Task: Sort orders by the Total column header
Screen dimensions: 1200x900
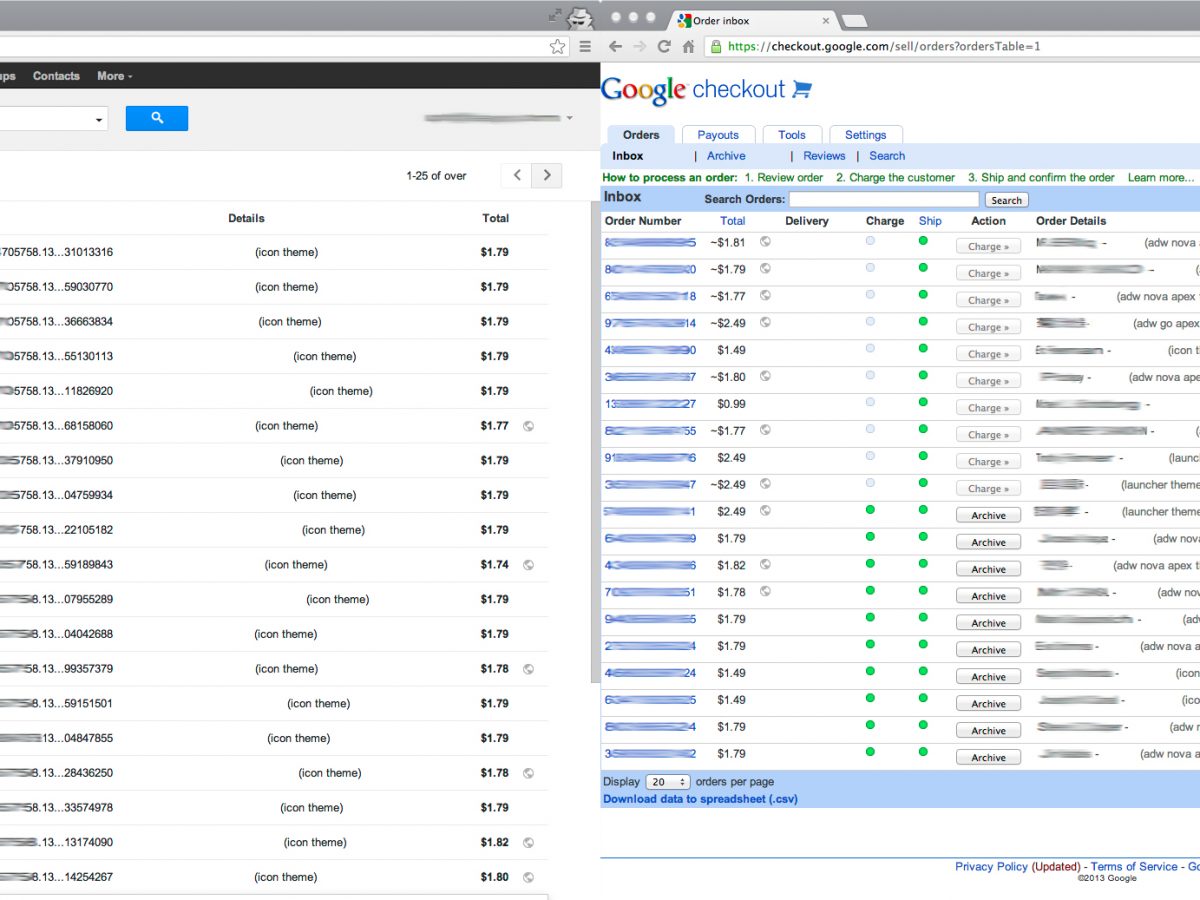Action: pos(732,221)
